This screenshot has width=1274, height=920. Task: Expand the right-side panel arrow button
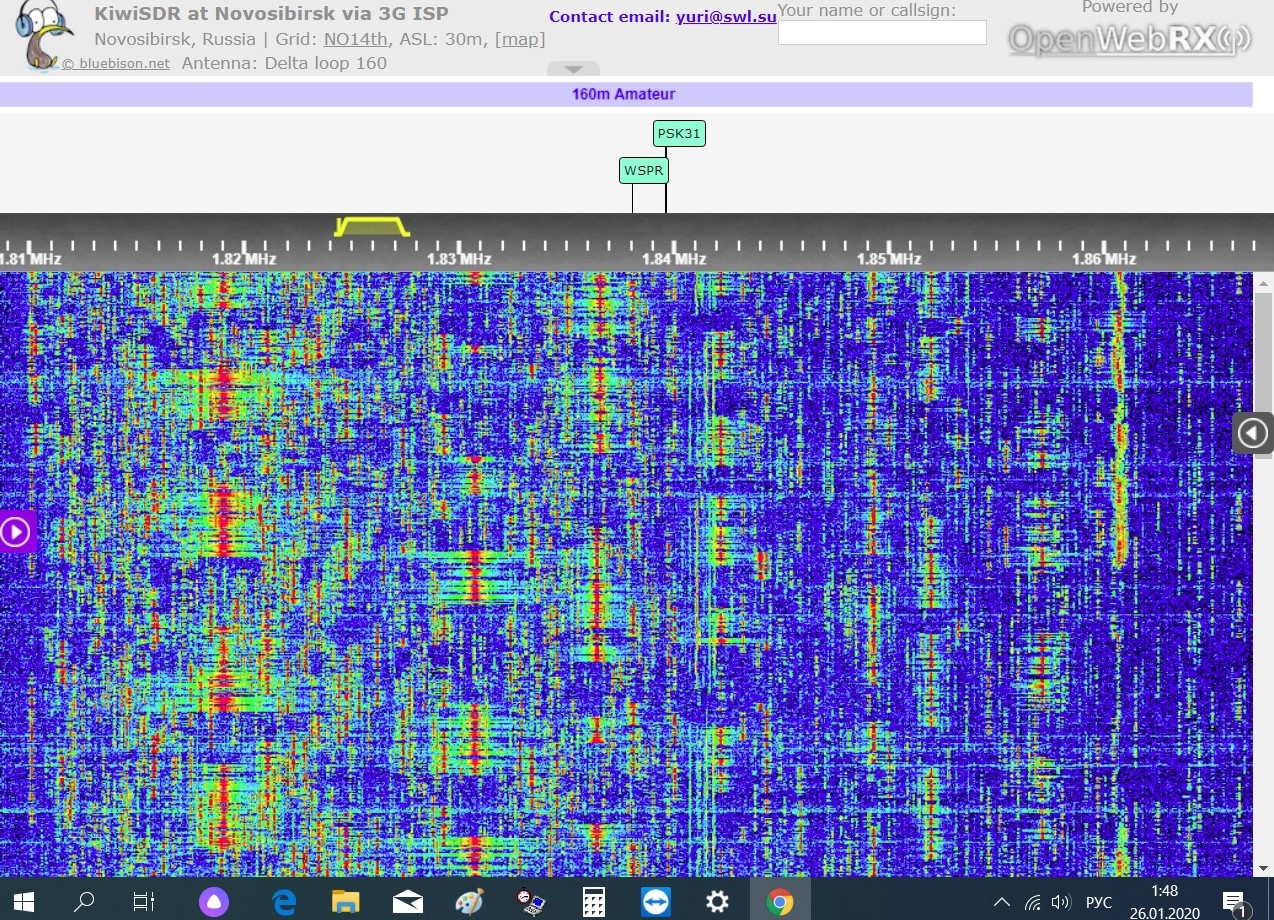tap(1252, 433)
